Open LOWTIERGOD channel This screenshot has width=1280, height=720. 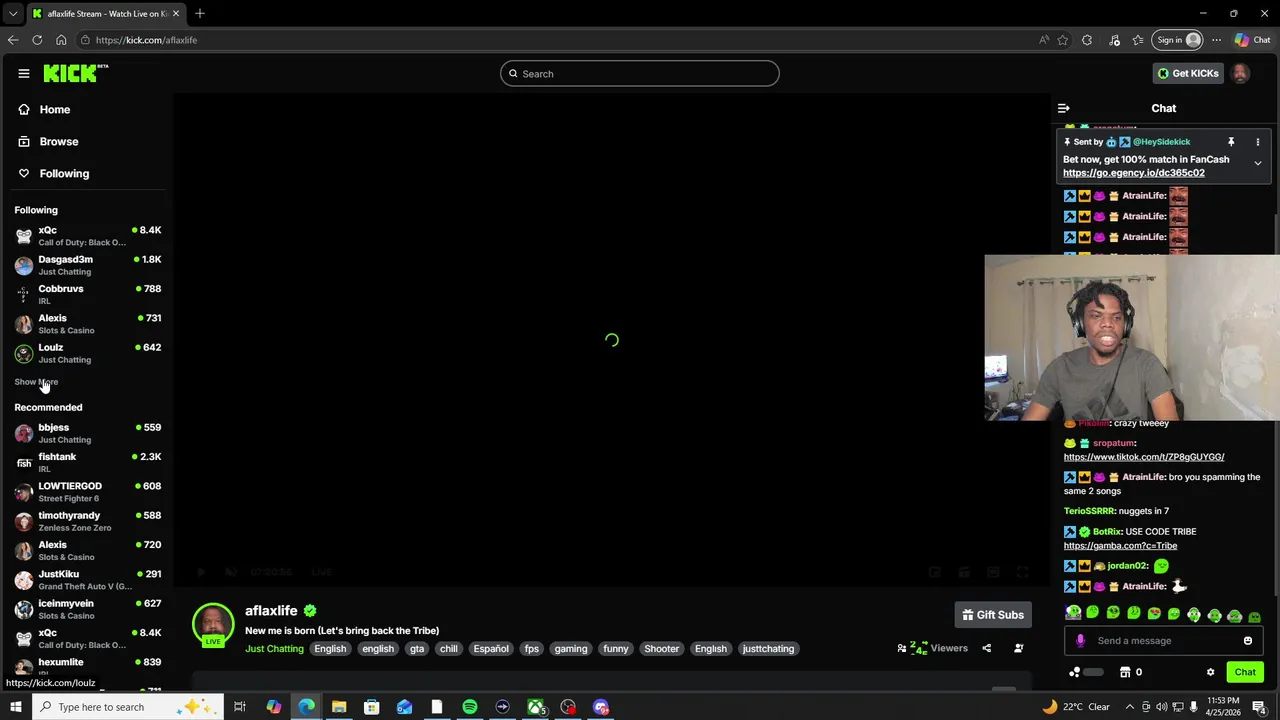click(88, 491)
